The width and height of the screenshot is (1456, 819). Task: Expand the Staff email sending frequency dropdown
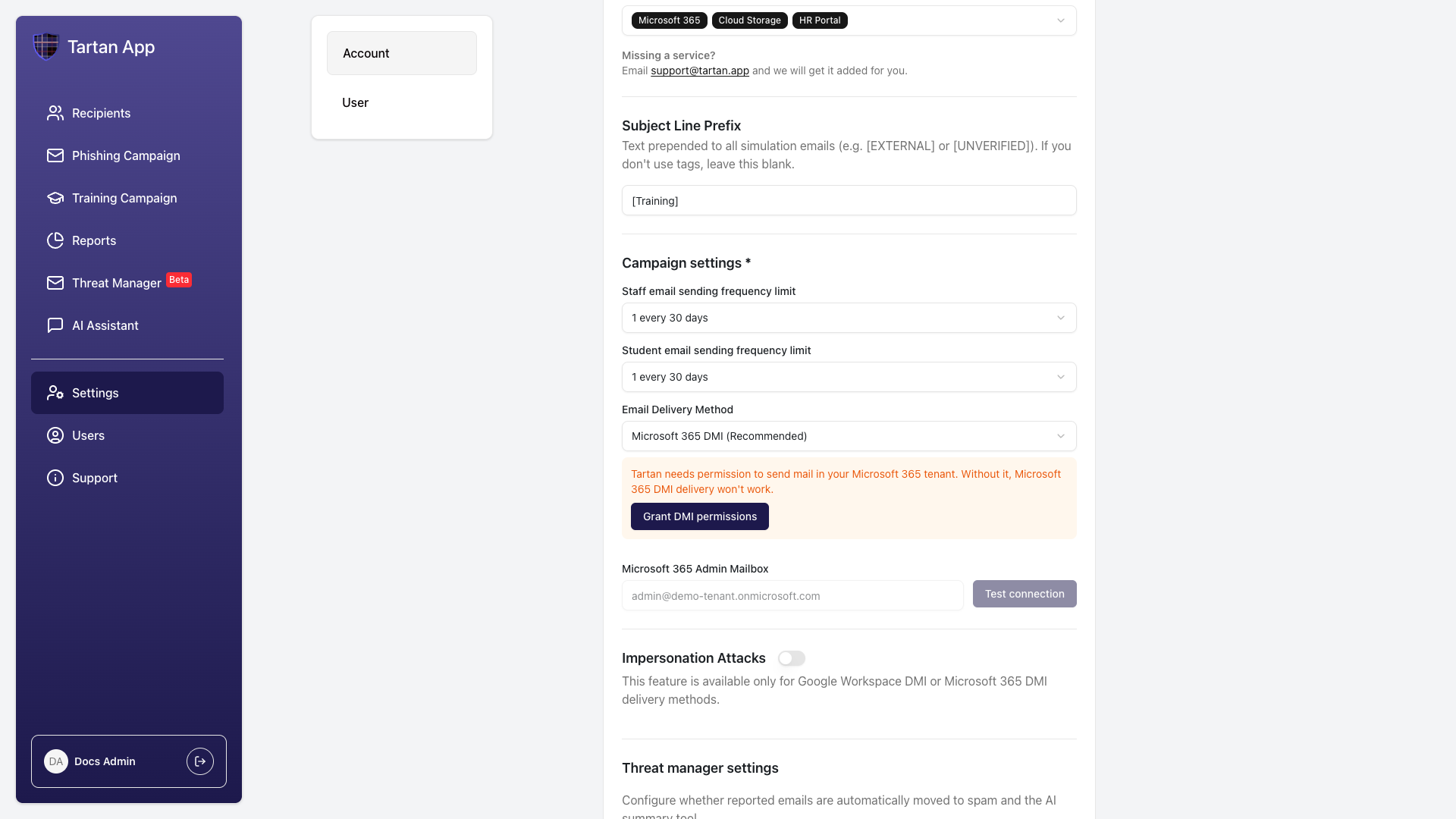[x=849, y=318]
